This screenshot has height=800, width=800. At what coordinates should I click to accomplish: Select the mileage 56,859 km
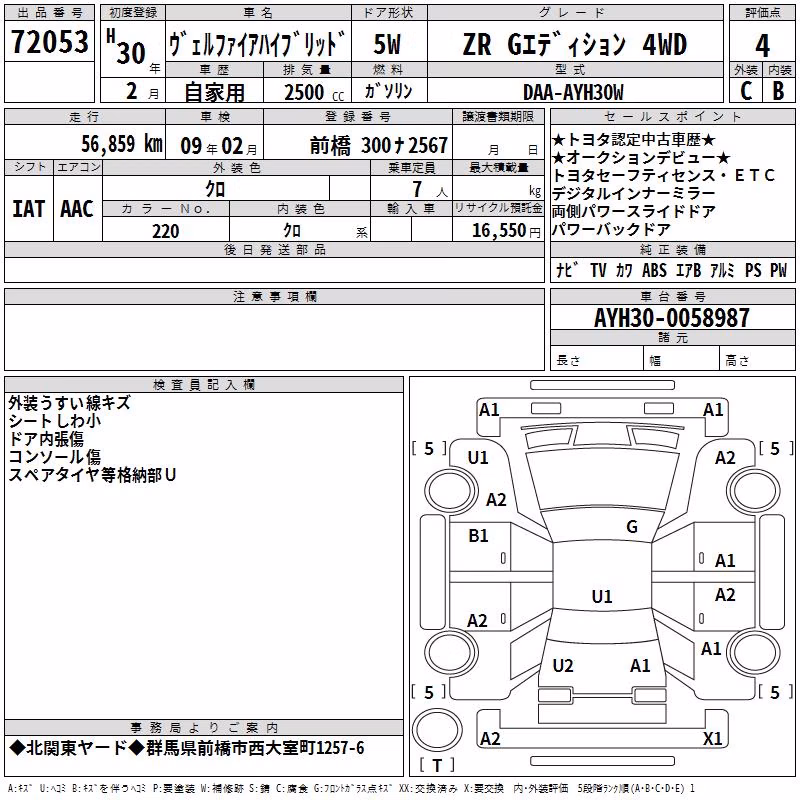point(122,143)
